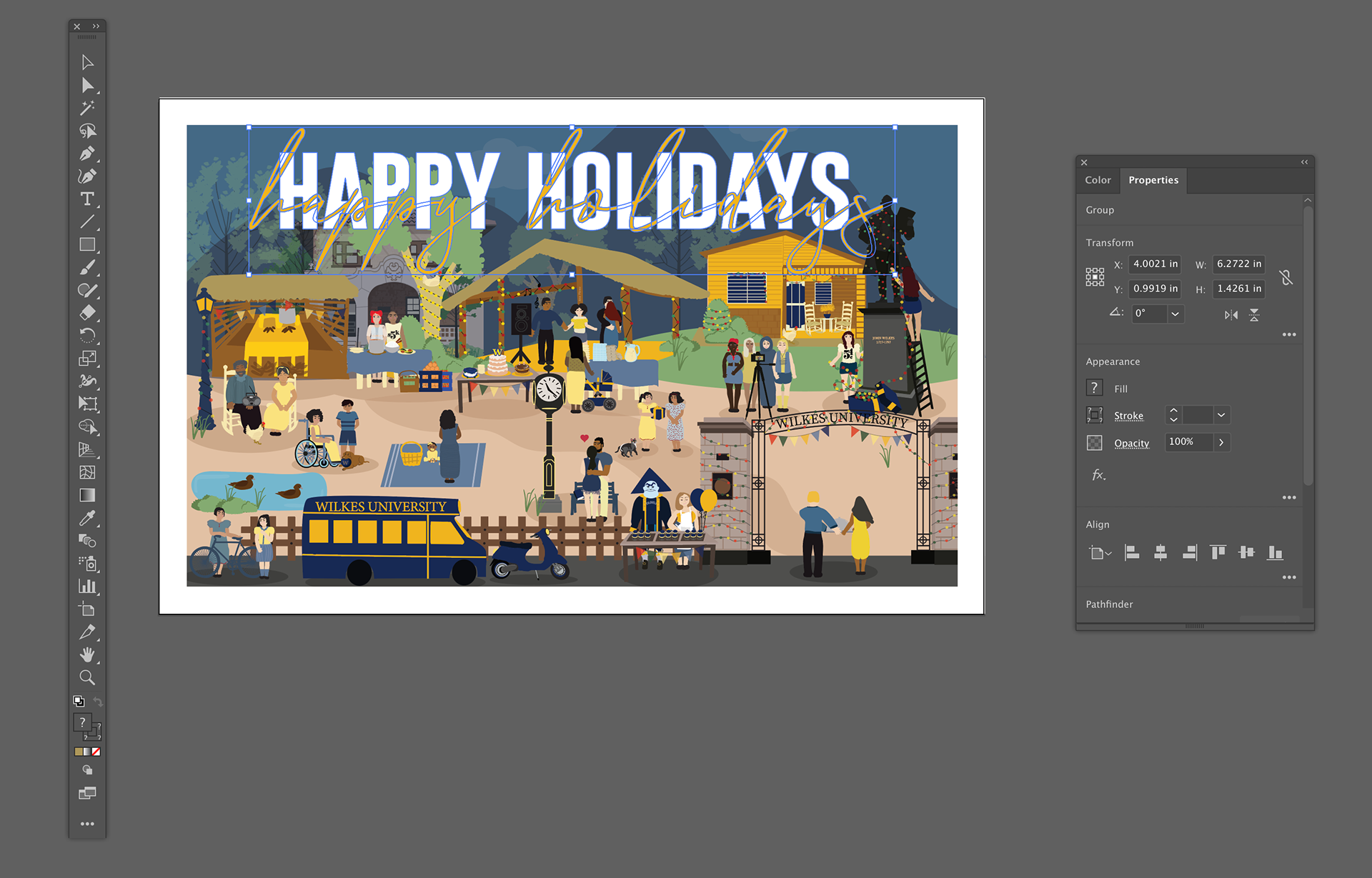
Task: Expand the stroke weight dropdown
Action: [x=1221, y=415]
